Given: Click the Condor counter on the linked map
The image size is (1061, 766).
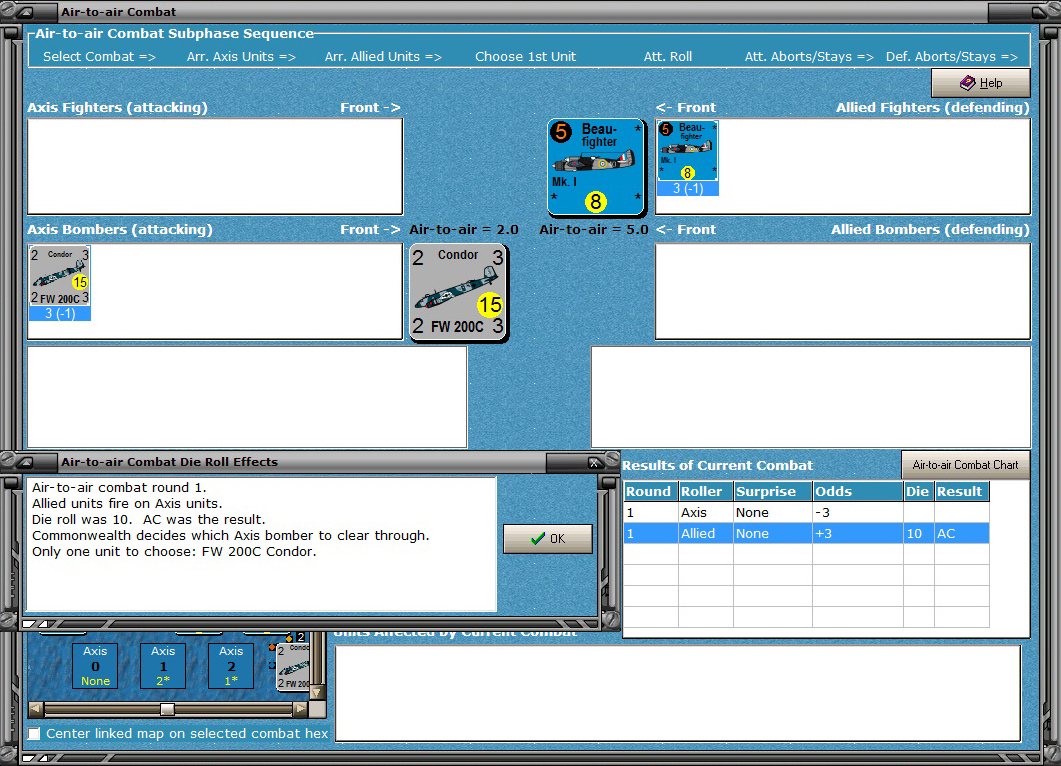Looking at the screenshot, I should click(292, 667).
